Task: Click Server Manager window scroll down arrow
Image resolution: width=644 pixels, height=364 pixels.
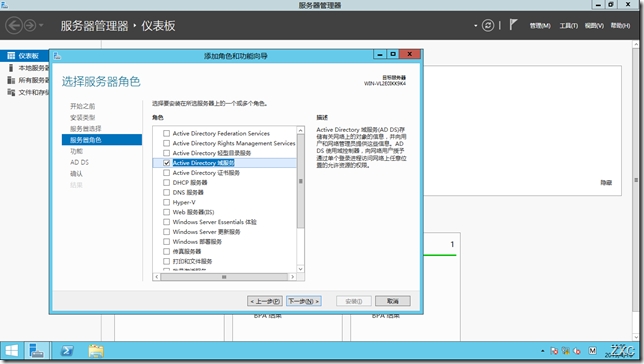Action: tap(636, 336)
